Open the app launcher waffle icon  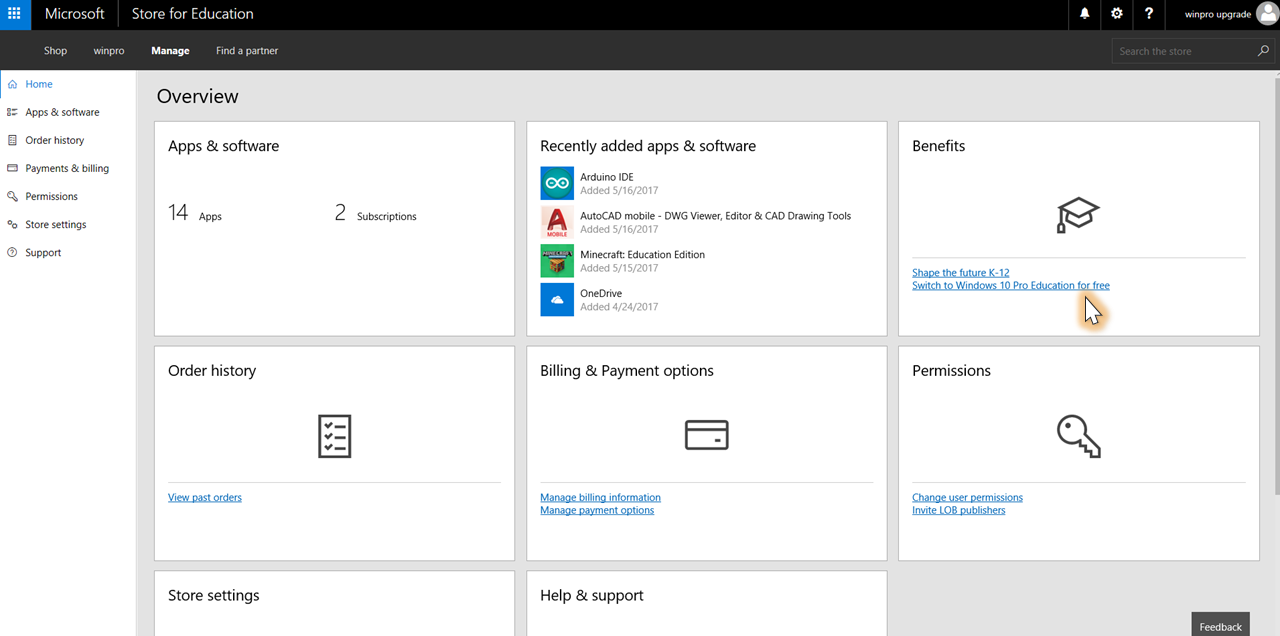[x=14, y=14]
